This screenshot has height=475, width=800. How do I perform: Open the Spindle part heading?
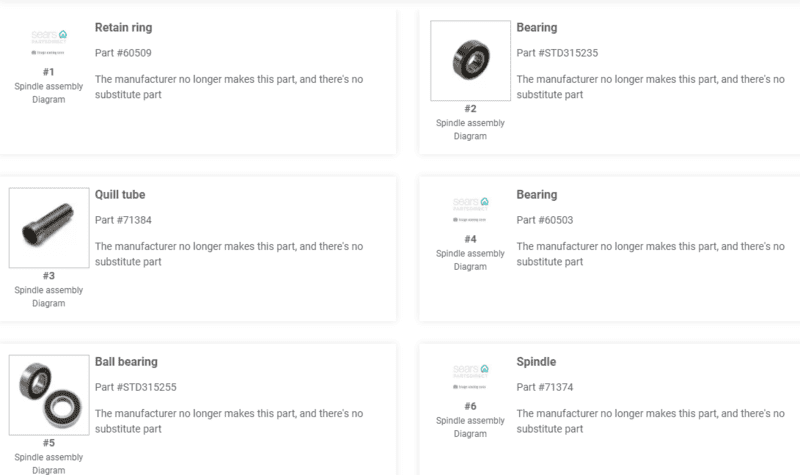536,362
